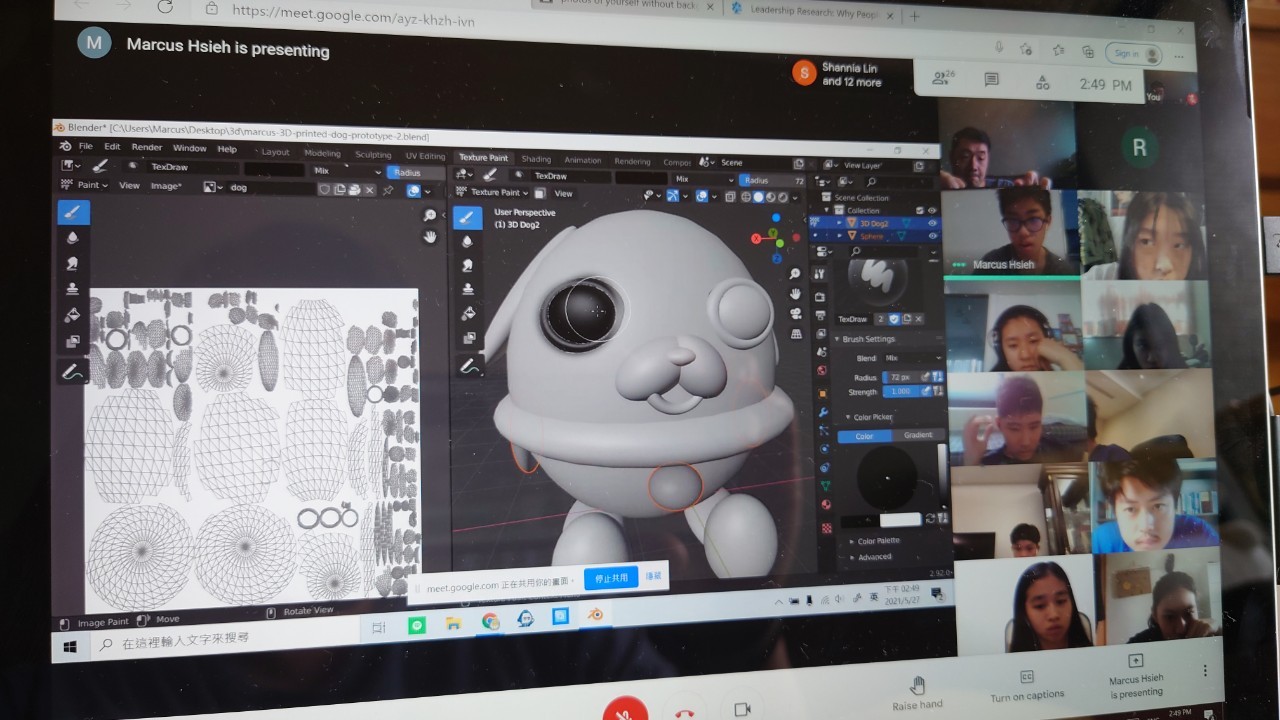Expand the Advanced panel
The height and width of the screenshot is (720, 1280).
[873, 557]
